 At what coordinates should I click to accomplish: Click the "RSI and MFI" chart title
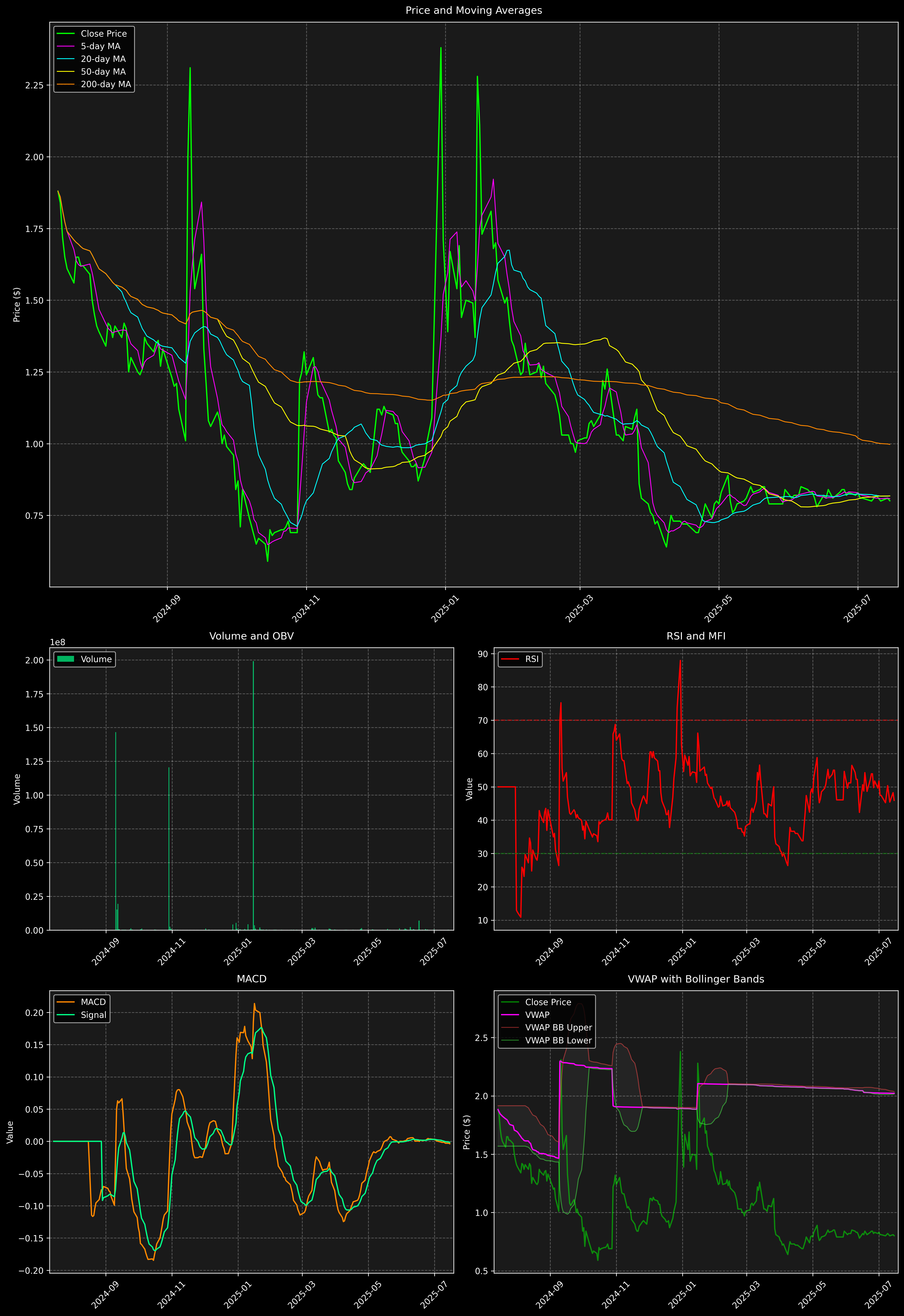[696, 636]
